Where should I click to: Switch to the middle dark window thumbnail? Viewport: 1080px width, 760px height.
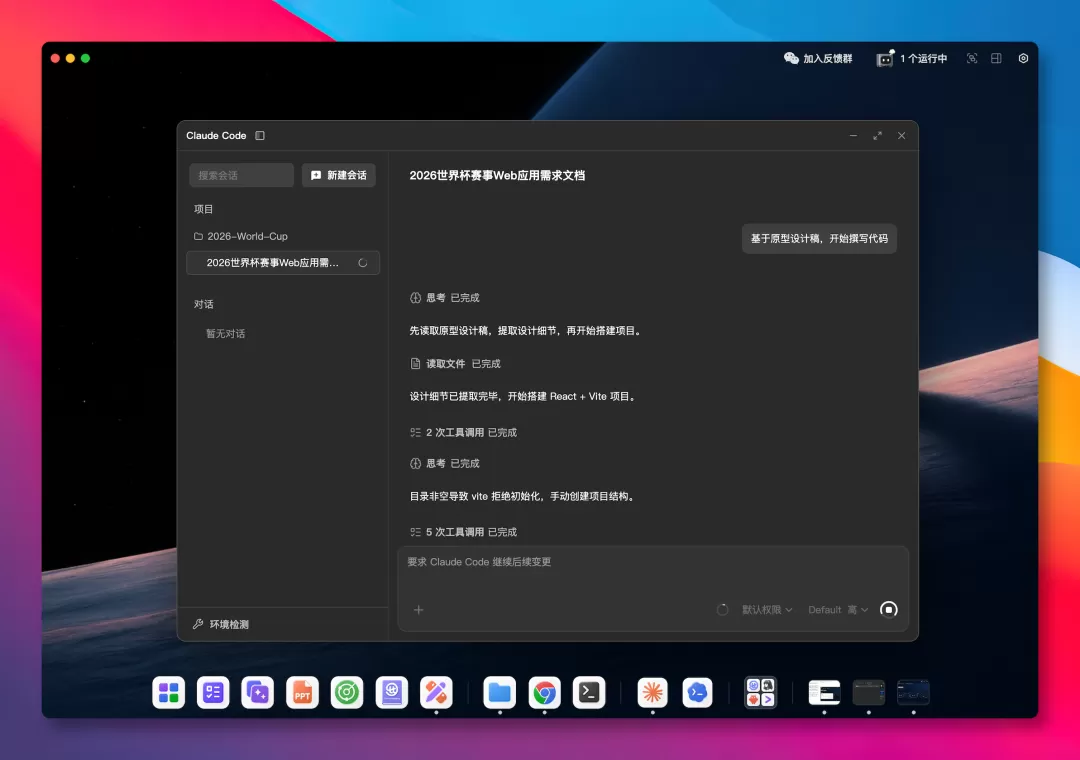(x=869, y=692)
